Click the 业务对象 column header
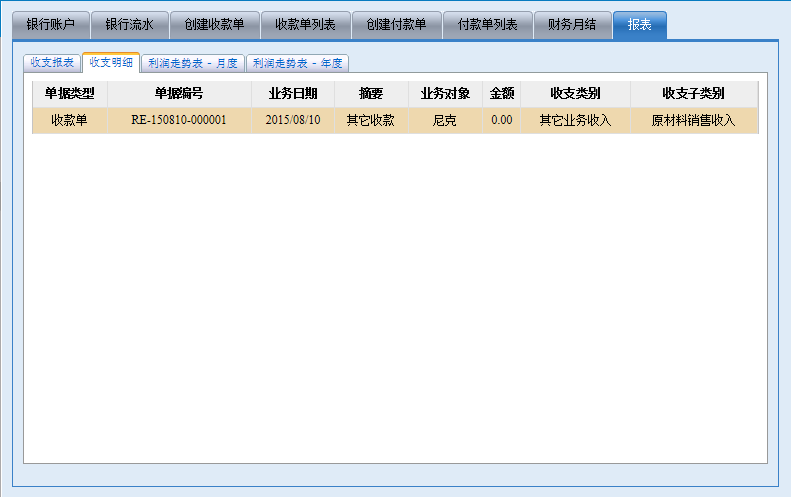Viewport: 791px width, 497px height. 445,93
